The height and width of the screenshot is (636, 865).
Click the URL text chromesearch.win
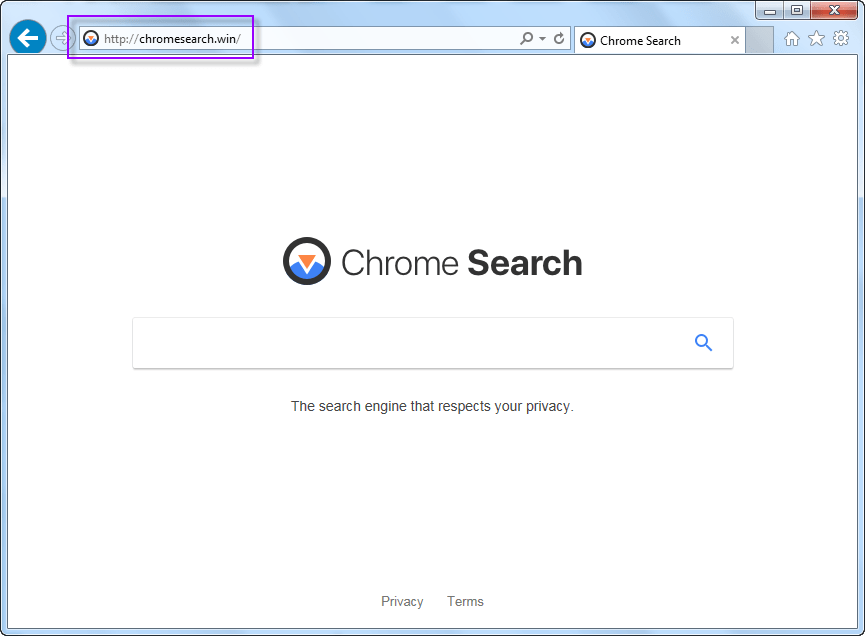190,39
